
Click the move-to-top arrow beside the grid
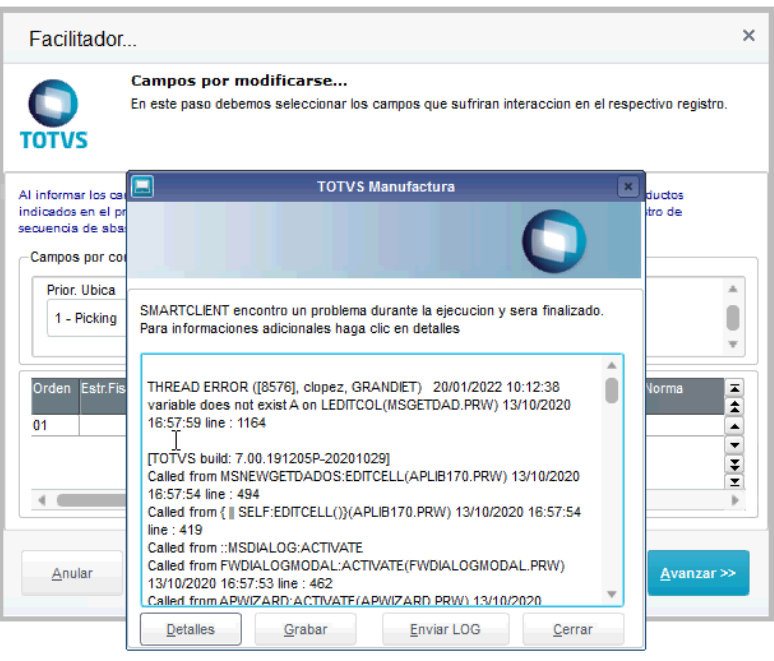(x=735, y=388)
